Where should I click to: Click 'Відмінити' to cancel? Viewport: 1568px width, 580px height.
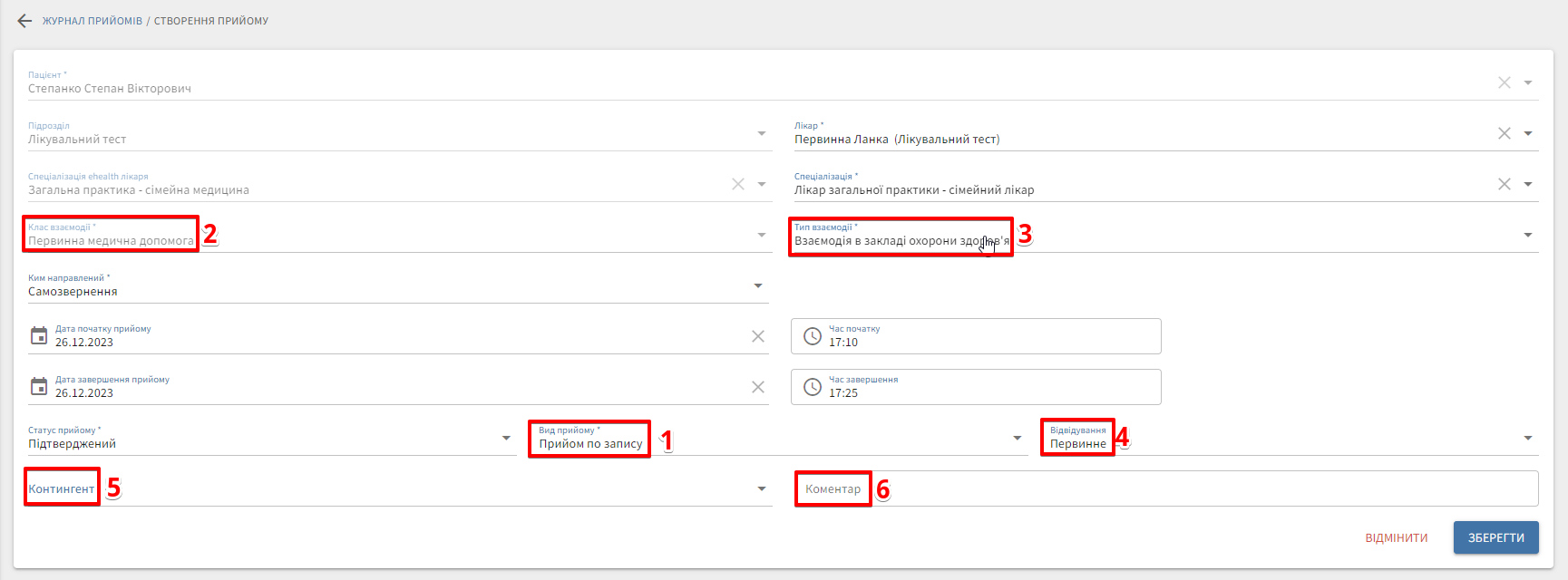click(1396, 538)
